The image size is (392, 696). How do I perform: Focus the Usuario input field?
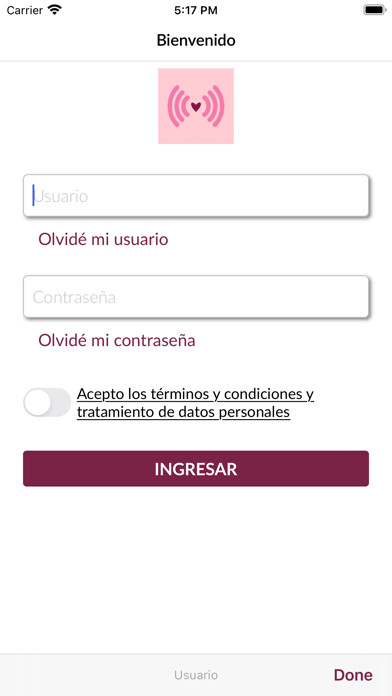(x=196, y=195)
